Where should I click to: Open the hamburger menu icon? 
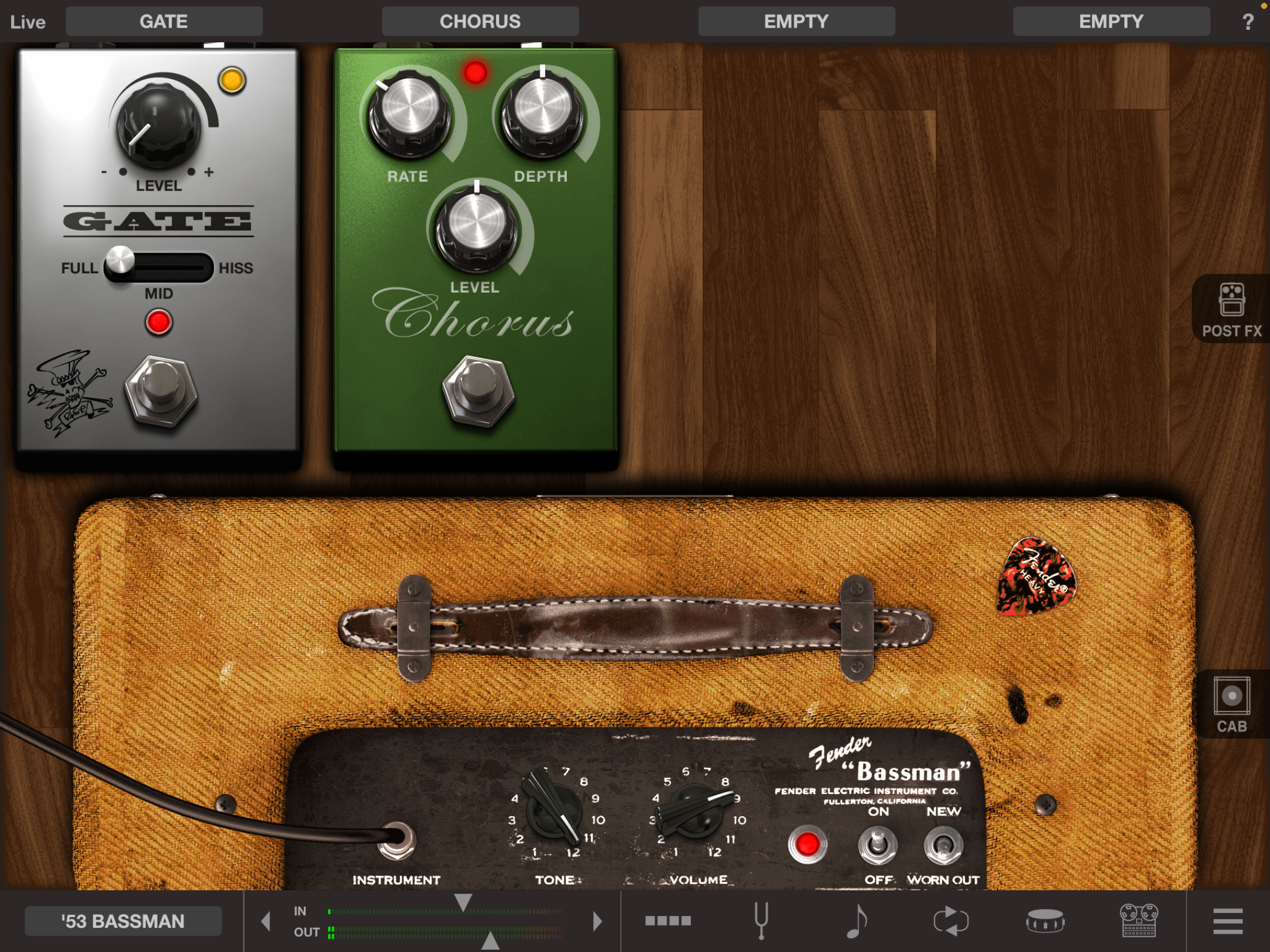pos(1228,921)
